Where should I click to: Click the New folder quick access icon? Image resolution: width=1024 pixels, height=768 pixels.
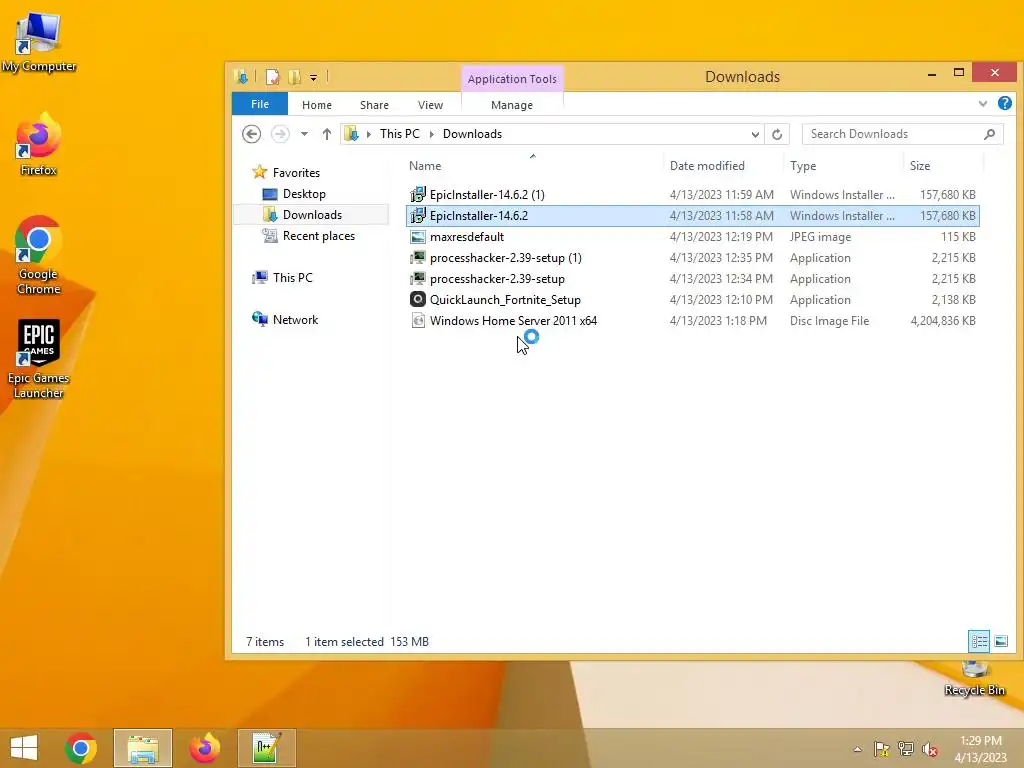click(x=295, y=77)
